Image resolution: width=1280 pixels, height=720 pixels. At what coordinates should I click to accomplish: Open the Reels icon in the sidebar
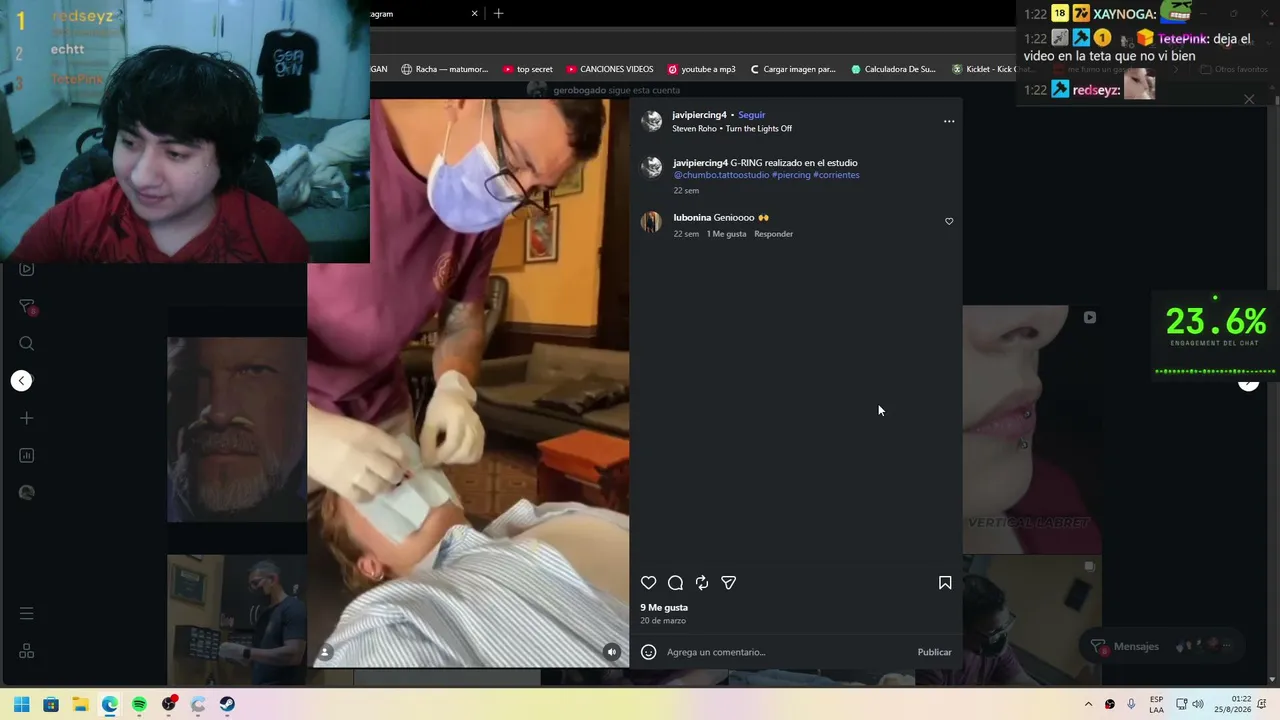pos(27,269)
